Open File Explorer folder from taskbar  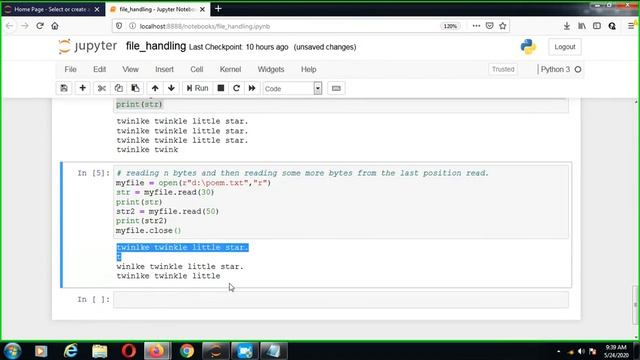tap(99, 351)
